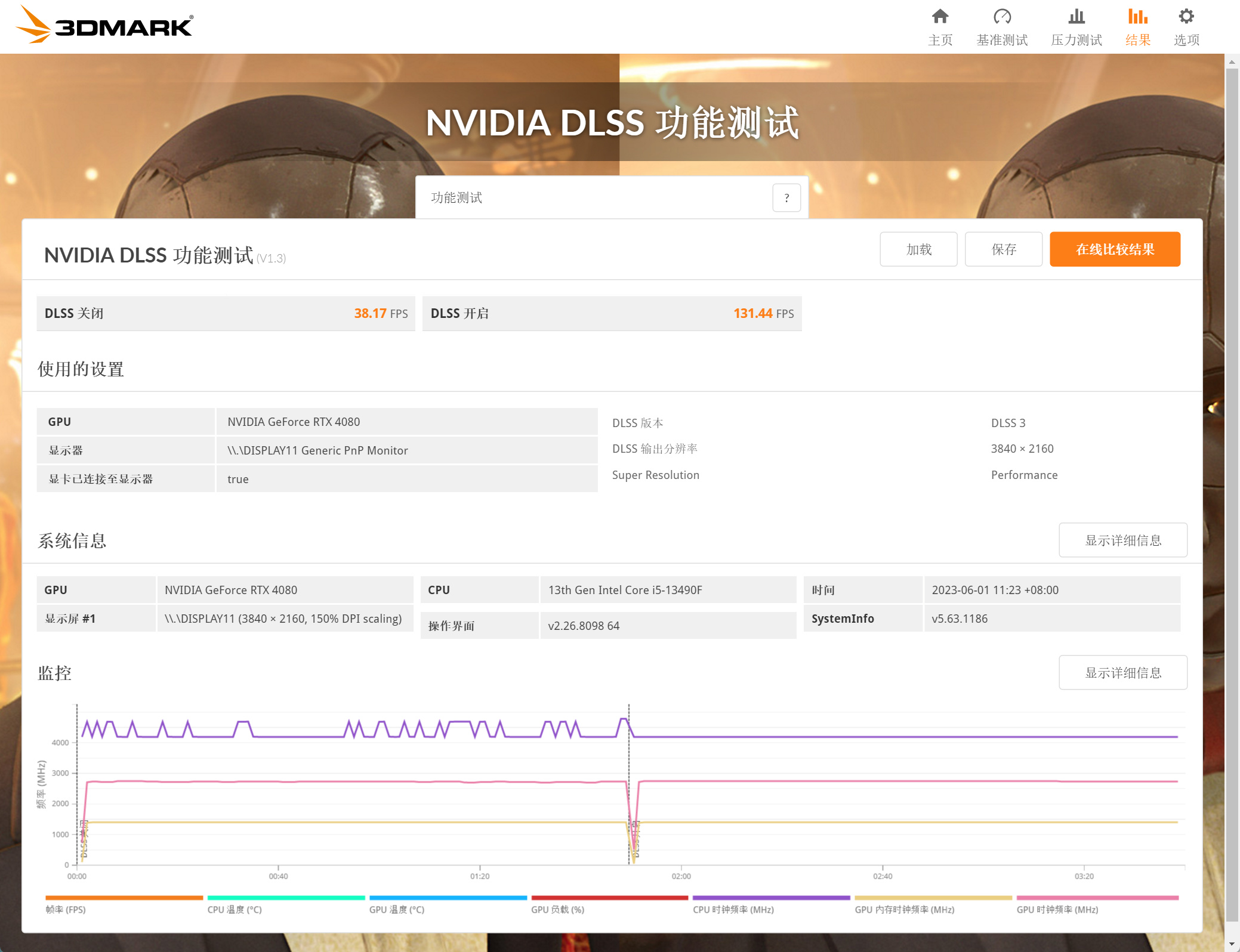The height and width of the screenshot is (952, 1240).
Task: Expand 系统信息 with 显示详细信息 button
Action: [1122, 540]
